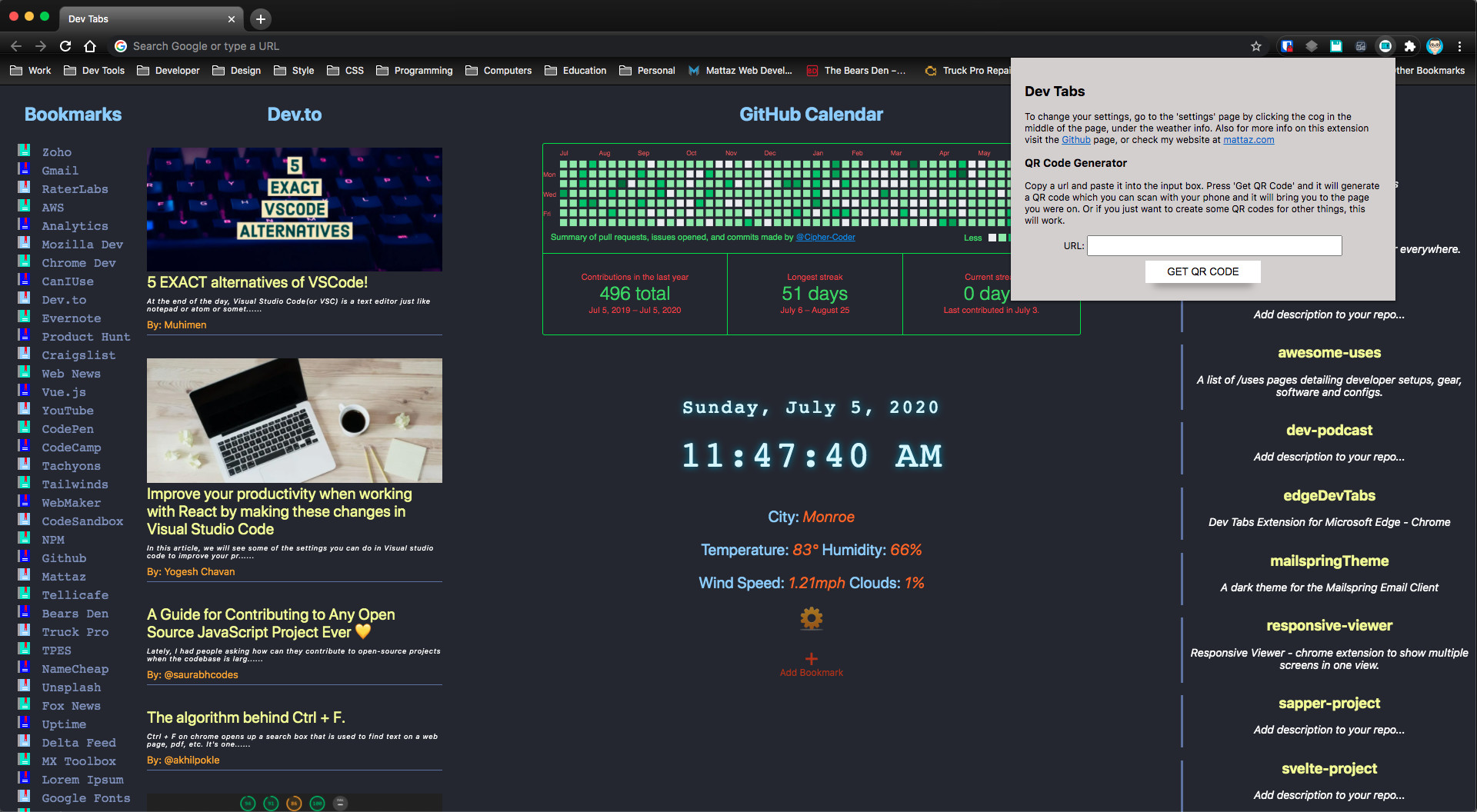Viewport: 1477px width, 812px height.
Task: Open The Bears Den bookmark
Action: (x=856, y=70)
